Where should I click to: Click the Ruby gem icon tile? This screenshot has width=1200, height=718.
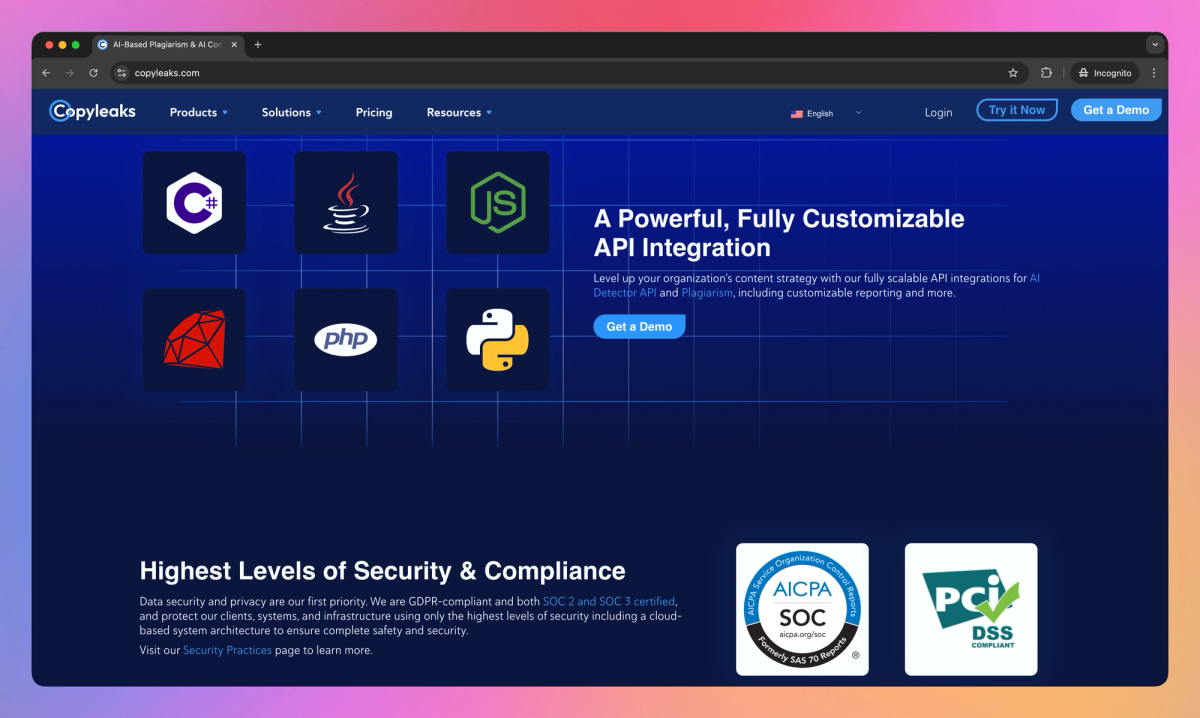coord(194,340)
